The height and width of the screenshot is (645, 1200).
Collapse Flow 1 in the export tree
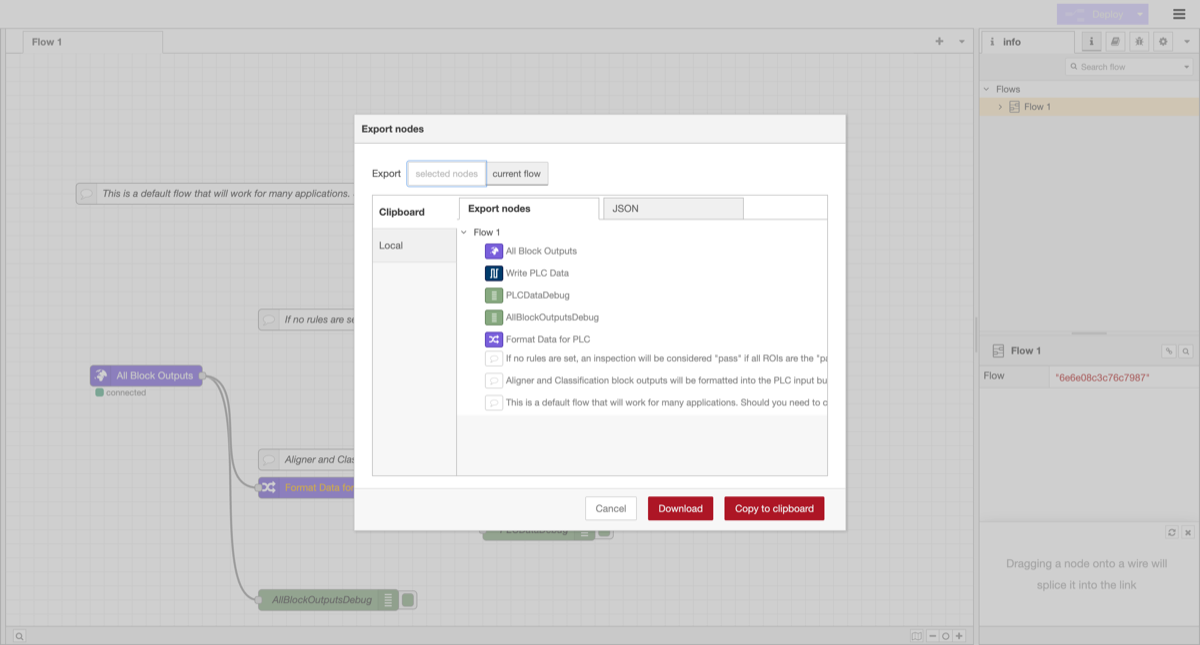pyautogui.click(x=463, y=231)
